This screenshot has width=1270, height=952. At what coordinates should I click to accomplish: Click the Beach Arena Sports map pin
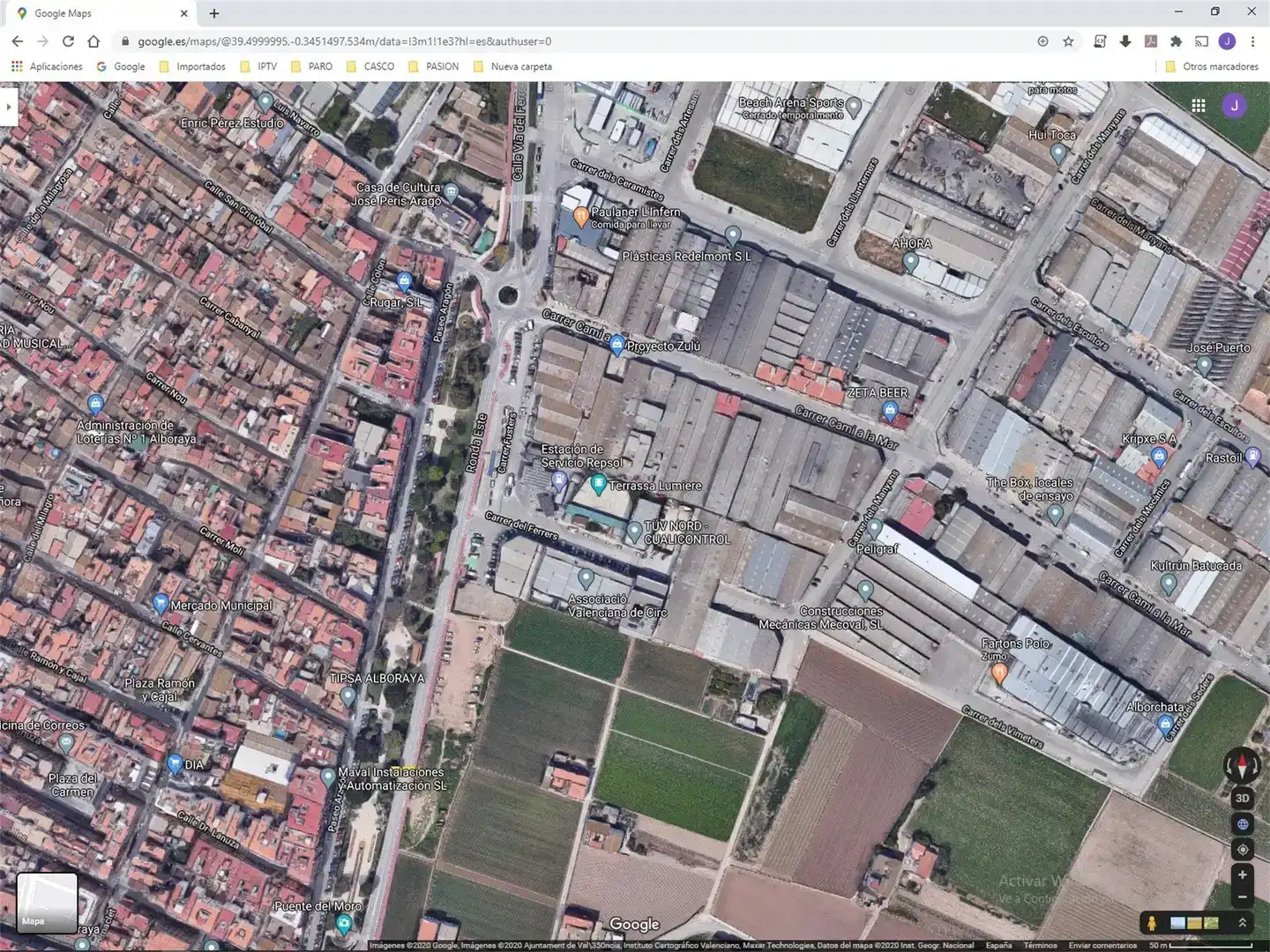pyautogui.click(x=854, y=109)
